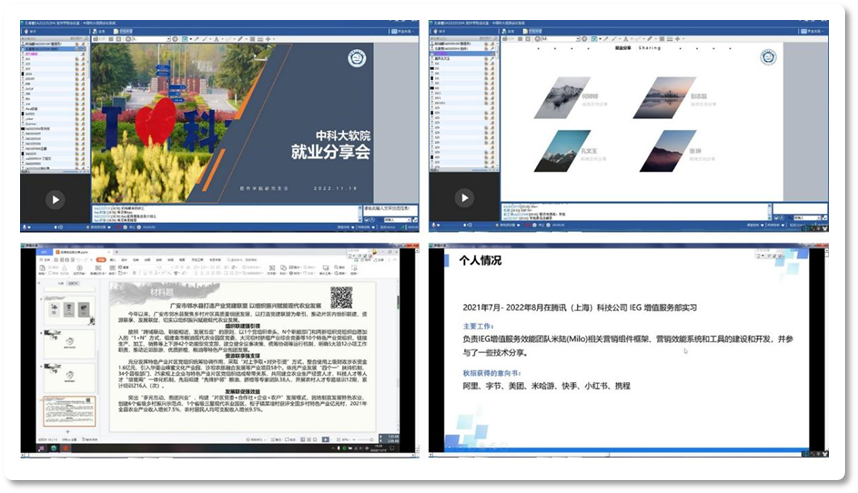Select the blue snowy peak thumbnail
Viewport: 858px width, 493px height.
pyautogui.click(x=563, y=150)
